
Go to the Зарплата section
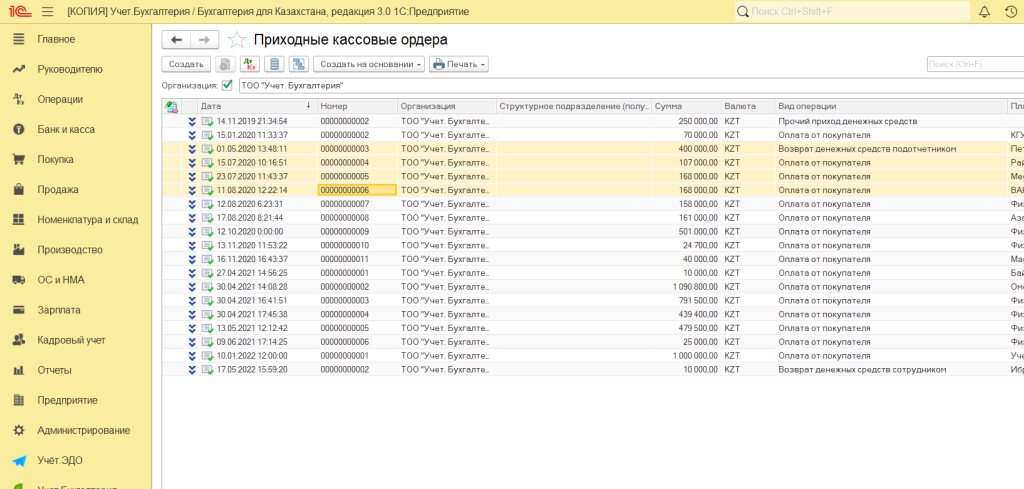60,310
